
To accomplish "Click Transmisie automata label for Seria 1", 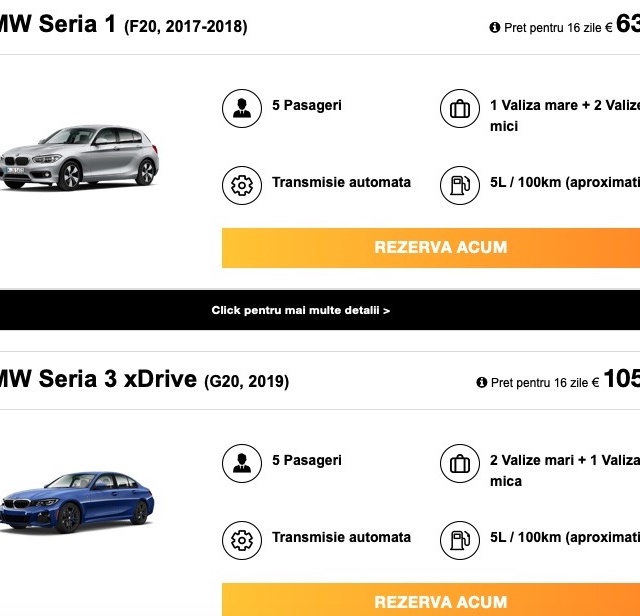I will tap(341, 183).
